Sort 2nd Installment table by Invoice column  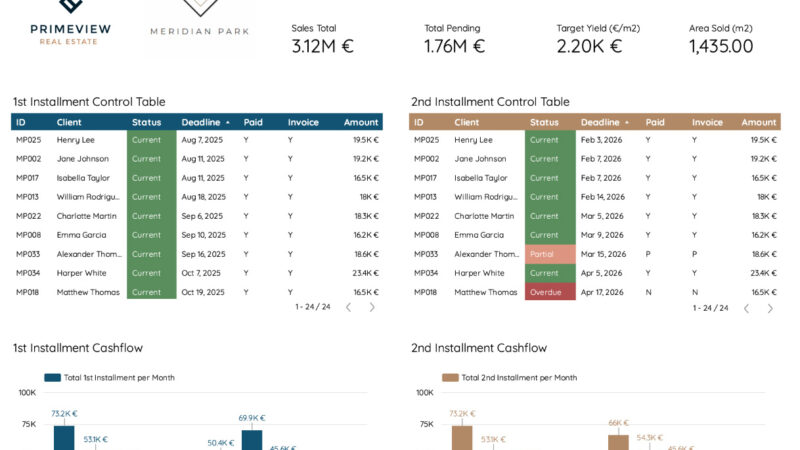(707, 122)
